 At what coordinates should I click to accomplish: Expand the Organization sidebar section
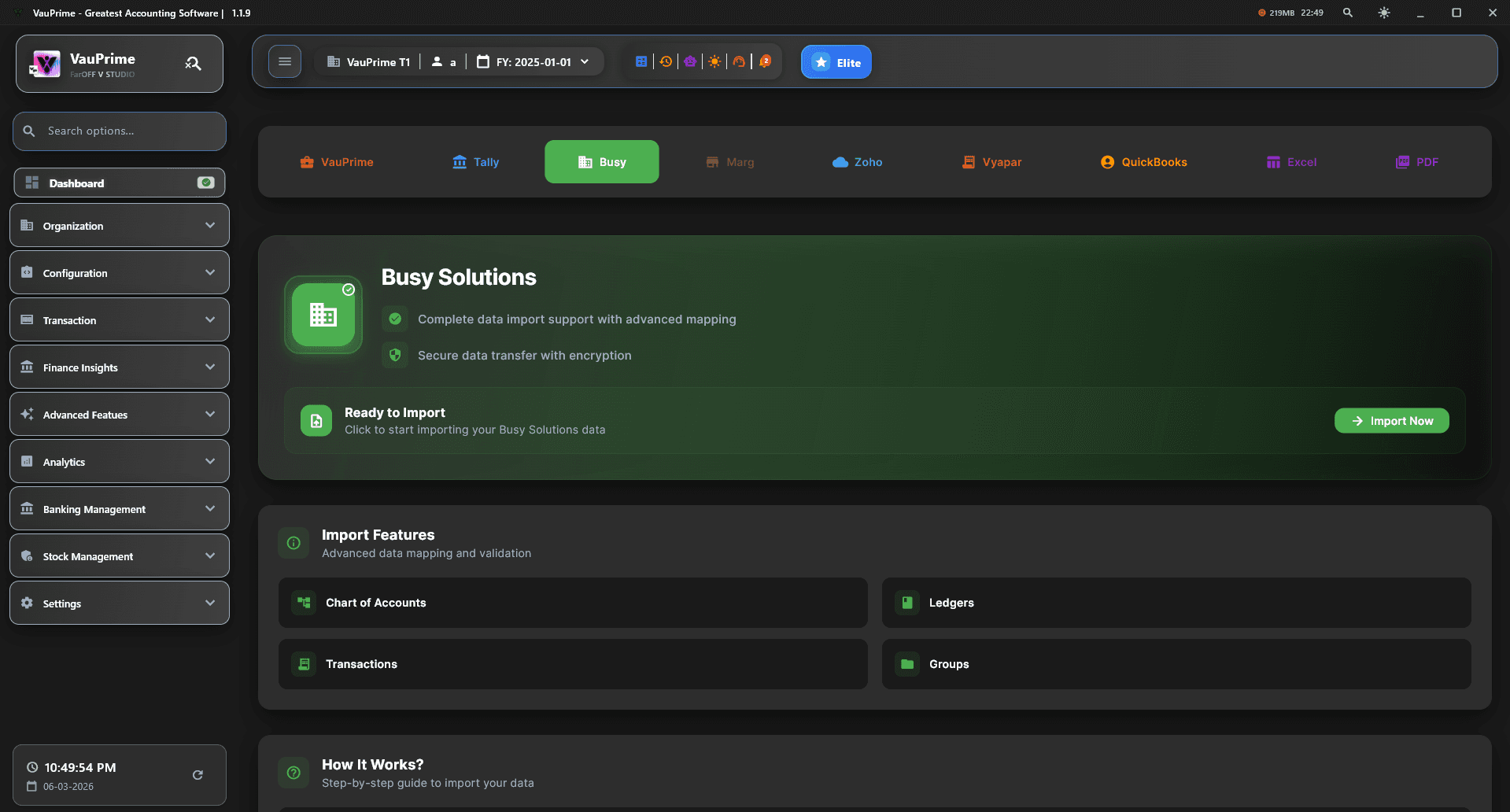[x=120, y=225]
